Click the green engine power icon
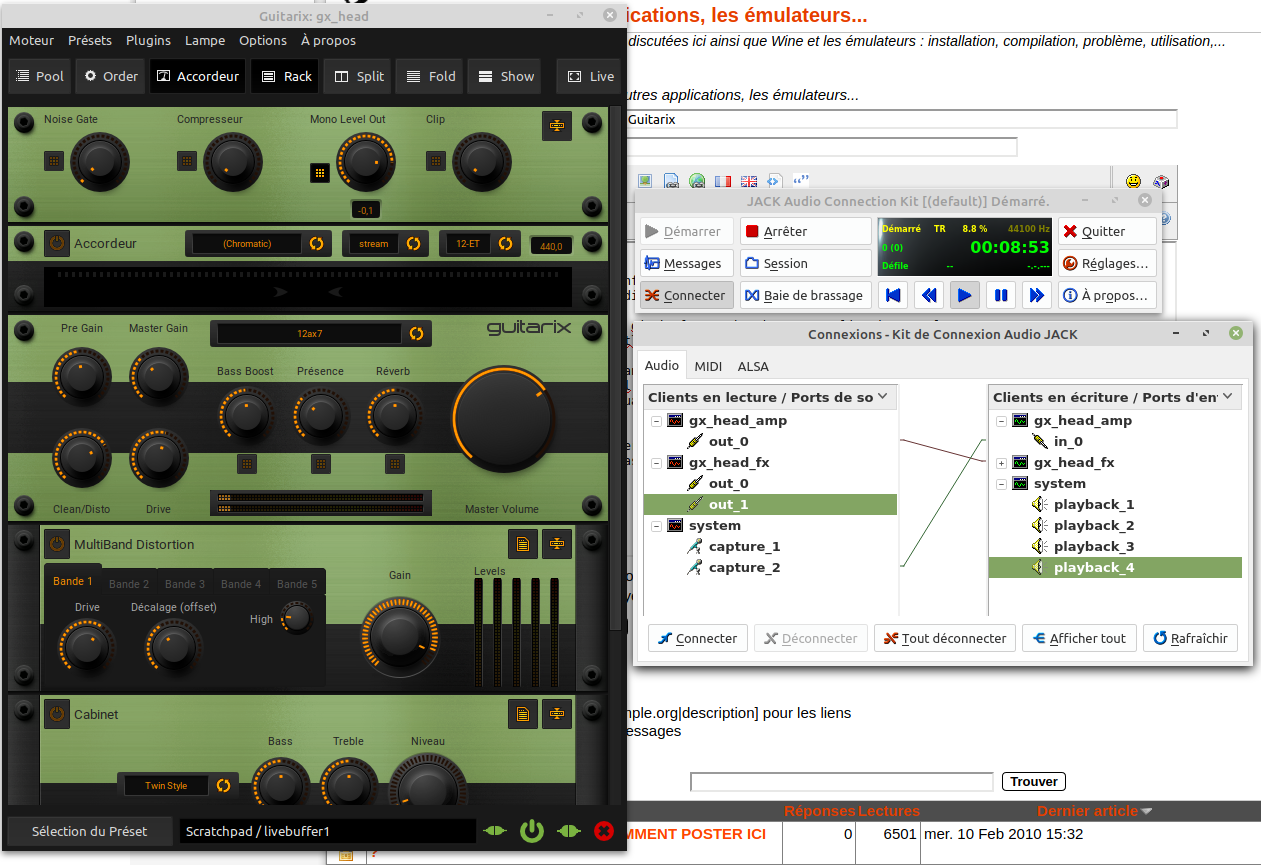Image resolution: width=1261 pixels, height=865 pixels. tap(531, 831)
